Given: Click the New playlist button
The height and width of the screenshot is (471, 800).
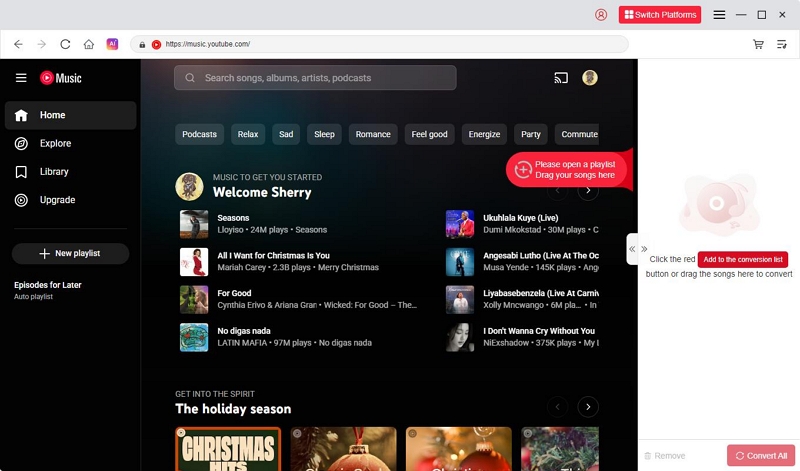Looking at the screenshot, I should click(x=70, y=254).
